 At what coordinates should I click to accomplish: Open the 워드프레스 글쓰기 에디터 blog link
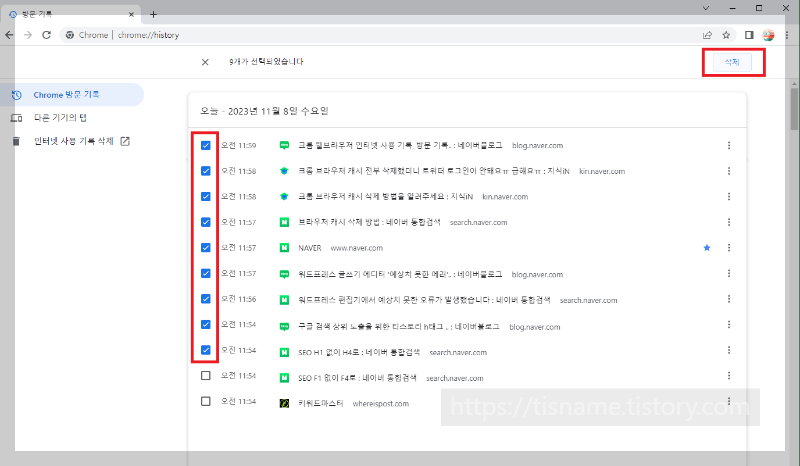400,274
